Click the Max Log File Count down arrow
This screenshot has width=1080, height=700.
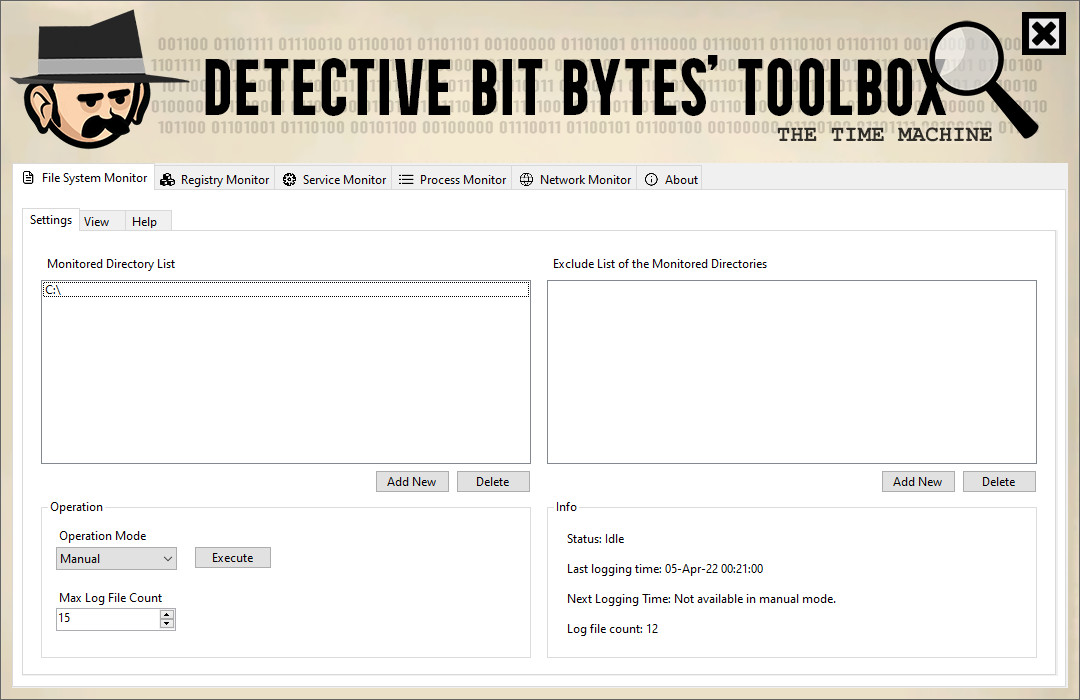[x=167, y=623]
